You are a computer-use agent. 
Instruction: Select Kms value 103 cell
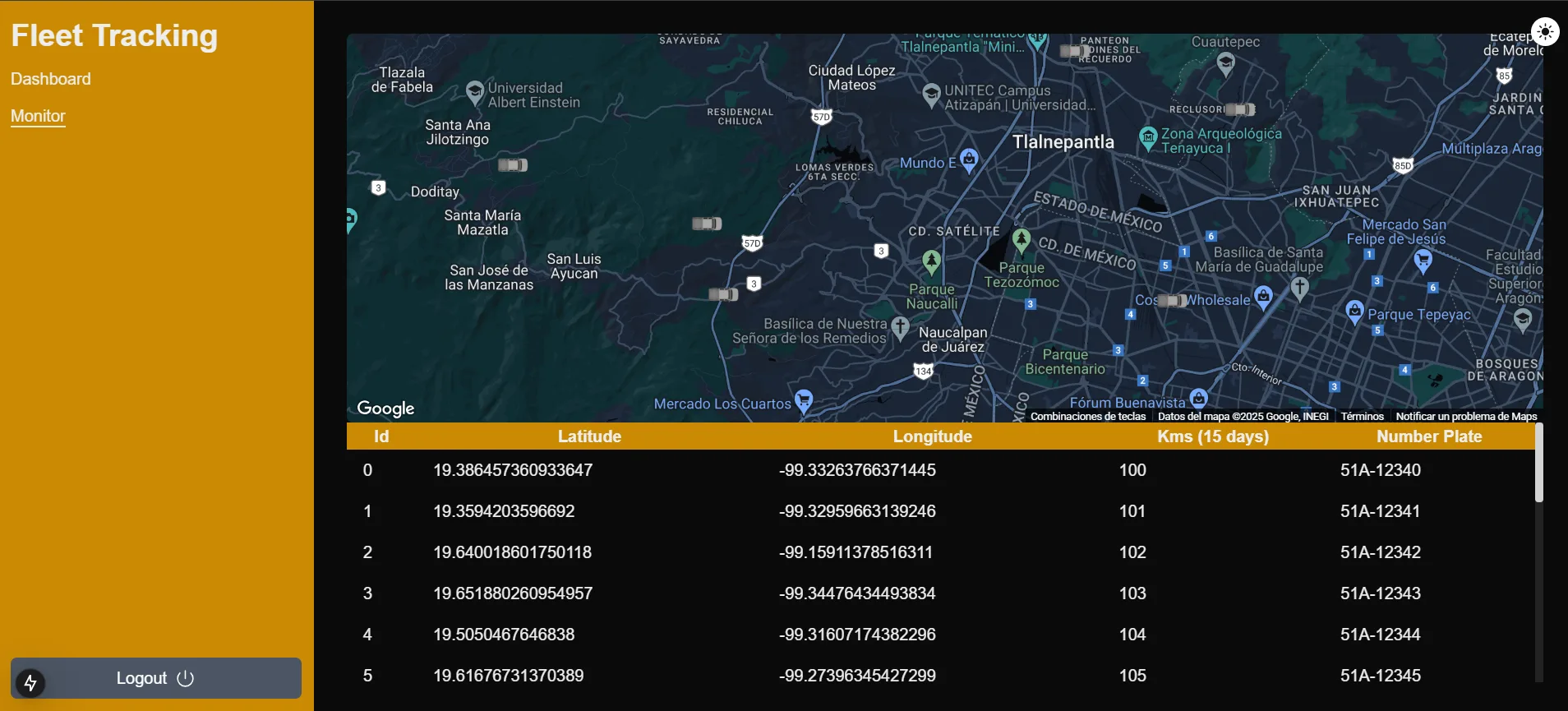(1132, 593)
